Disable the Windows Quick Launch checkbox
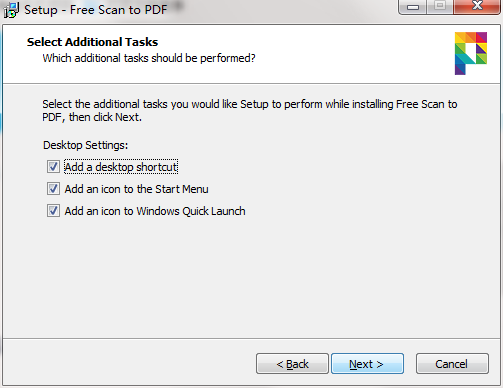The width and height of the screenshot is (503, 388). (53, 211)
